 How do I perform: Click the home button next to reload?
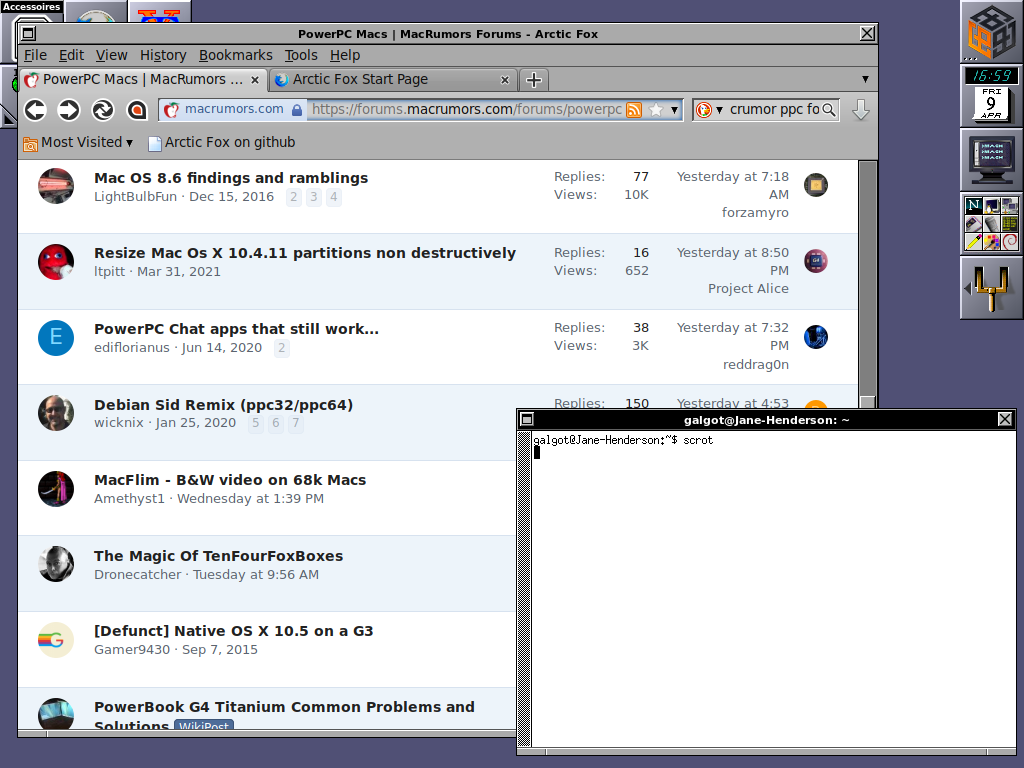coord(136,110)
